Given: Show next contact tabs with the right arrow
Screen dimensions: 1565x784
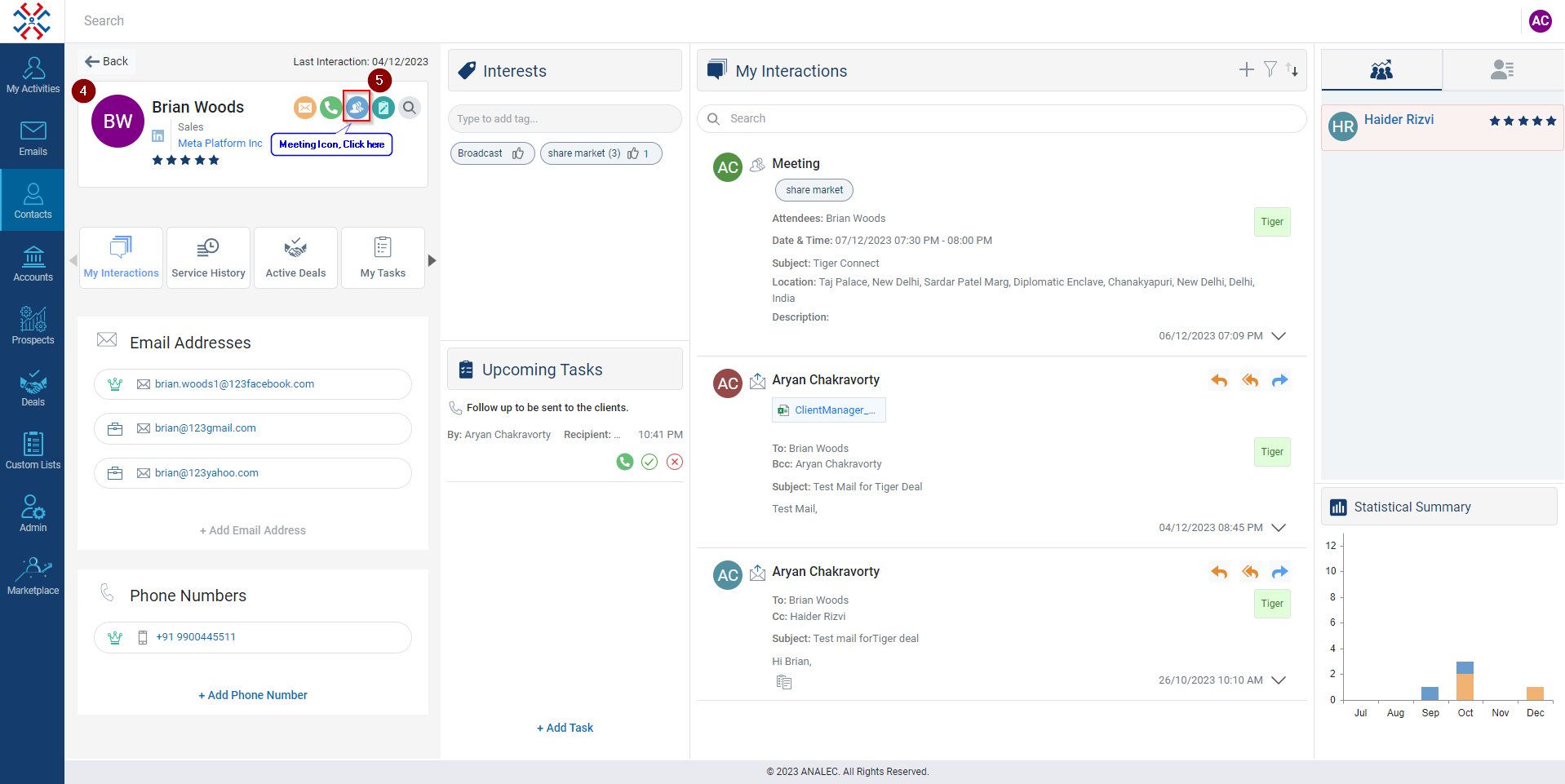Looking at the screenshot, I should pos(432,260).
